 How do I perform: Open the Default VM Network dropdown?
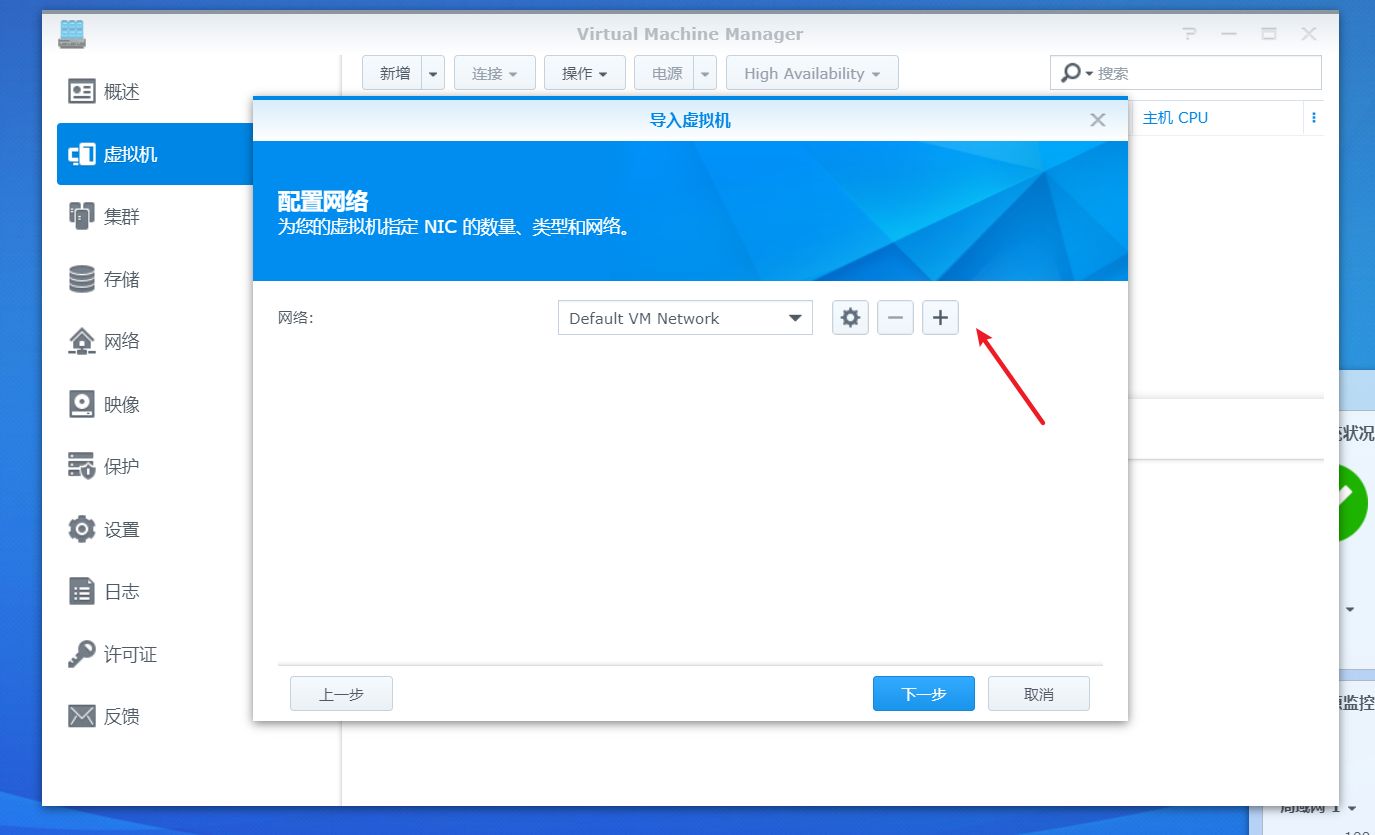click(x=685, y=318)
